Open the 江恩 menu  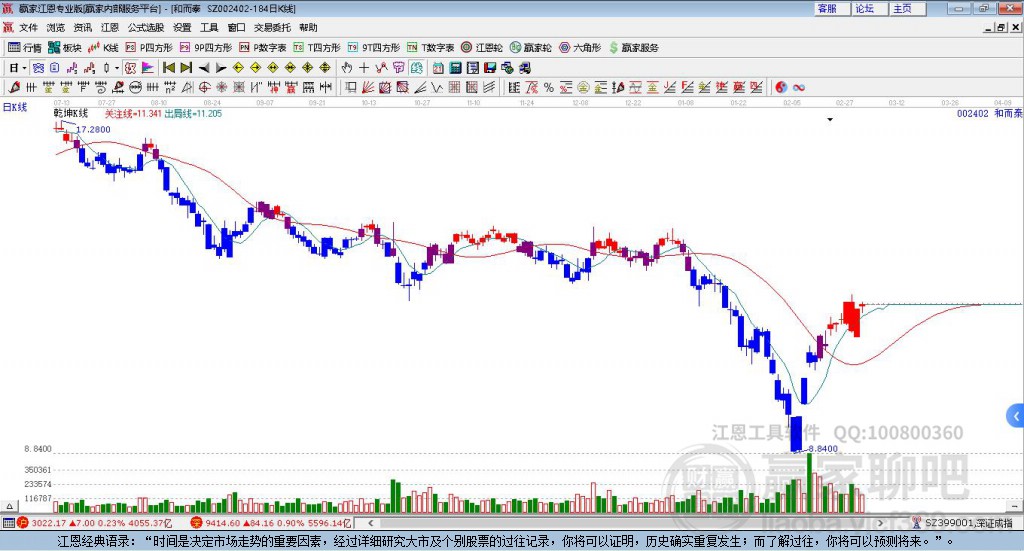[109, 28]
